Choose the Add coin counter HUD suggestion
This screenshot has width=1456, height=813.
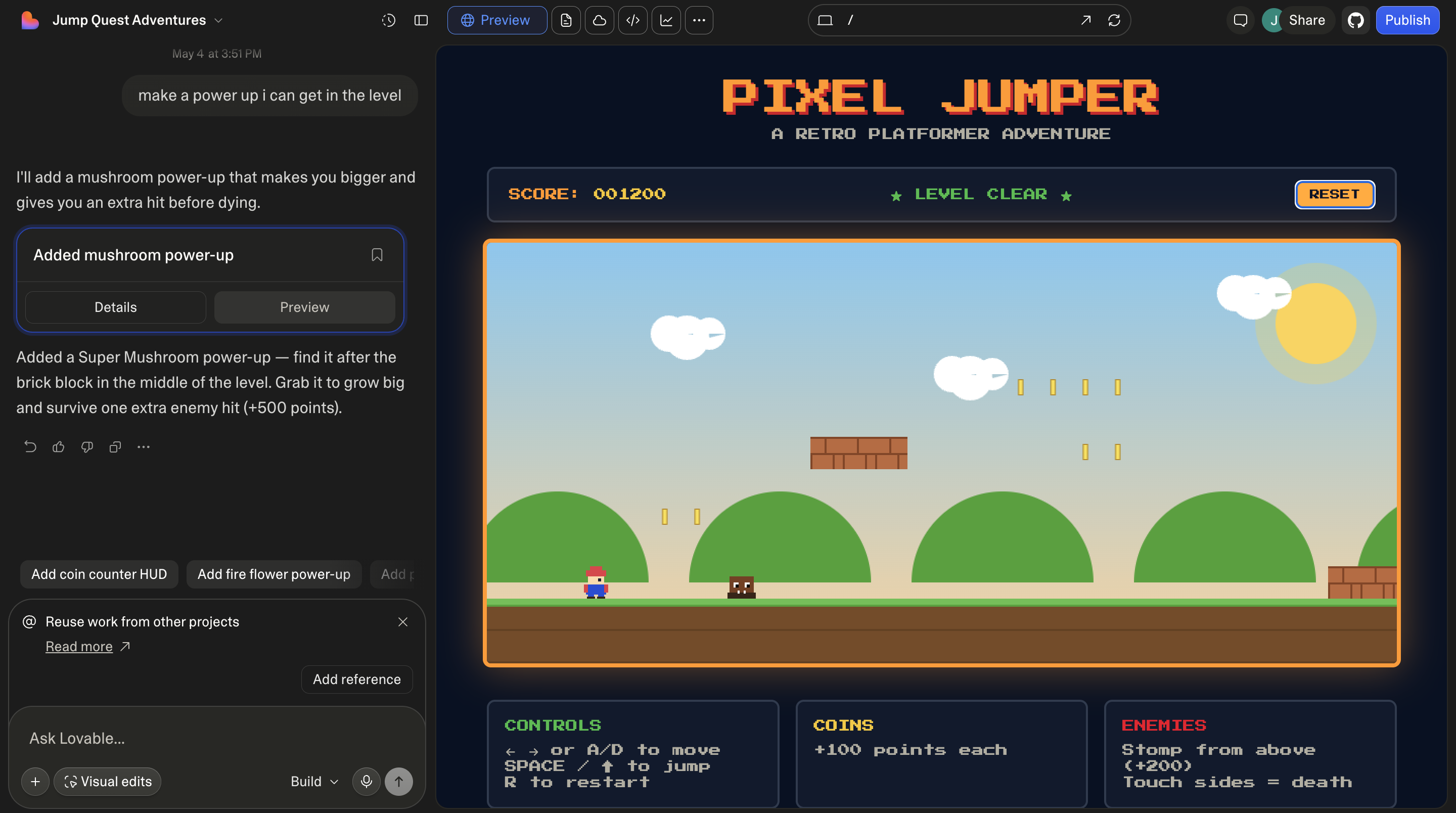[x=99, y=574]
